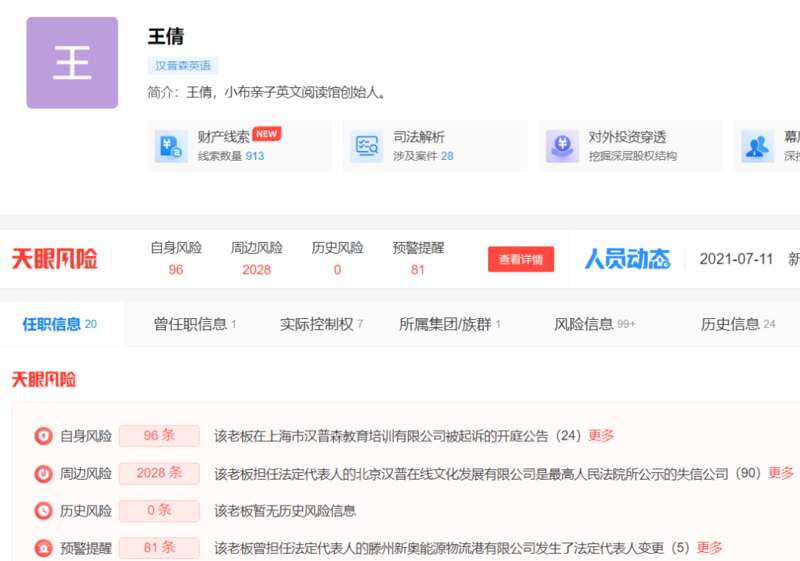Click the 0 条 badge
Screen dimensions: 800x561
pyautogui.click(x=159, y=511)
